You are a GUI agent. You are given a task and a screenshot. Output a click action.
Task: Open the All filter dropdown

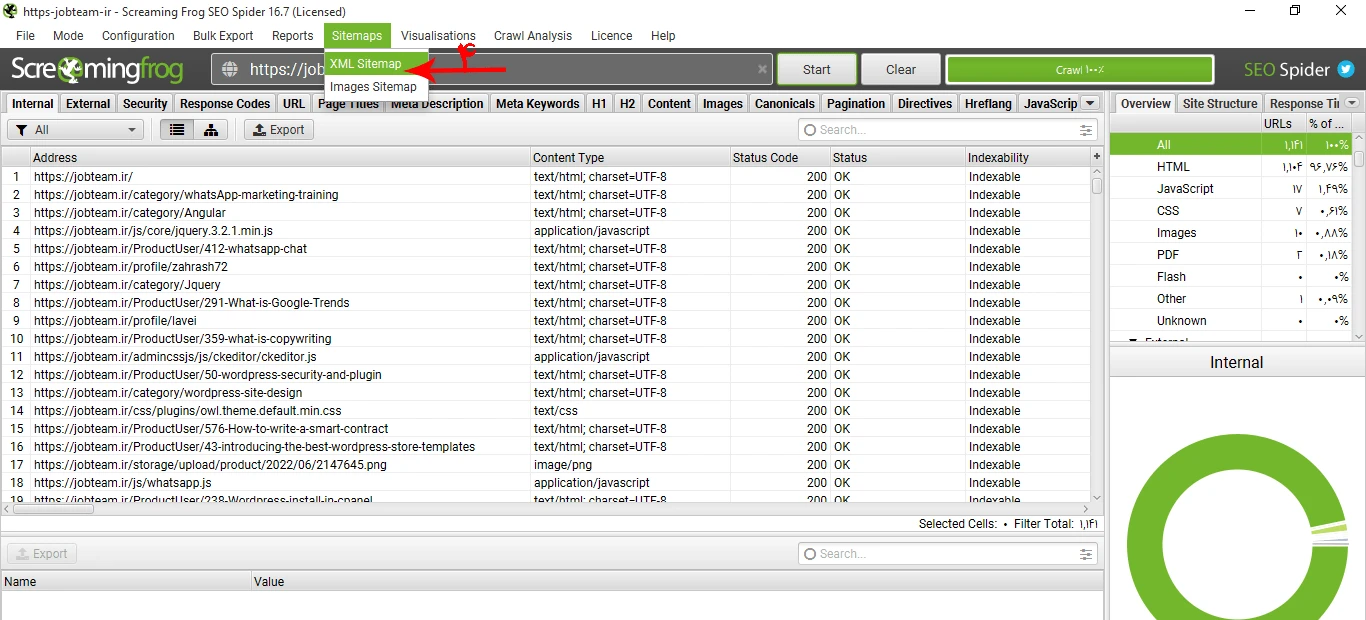75,130
